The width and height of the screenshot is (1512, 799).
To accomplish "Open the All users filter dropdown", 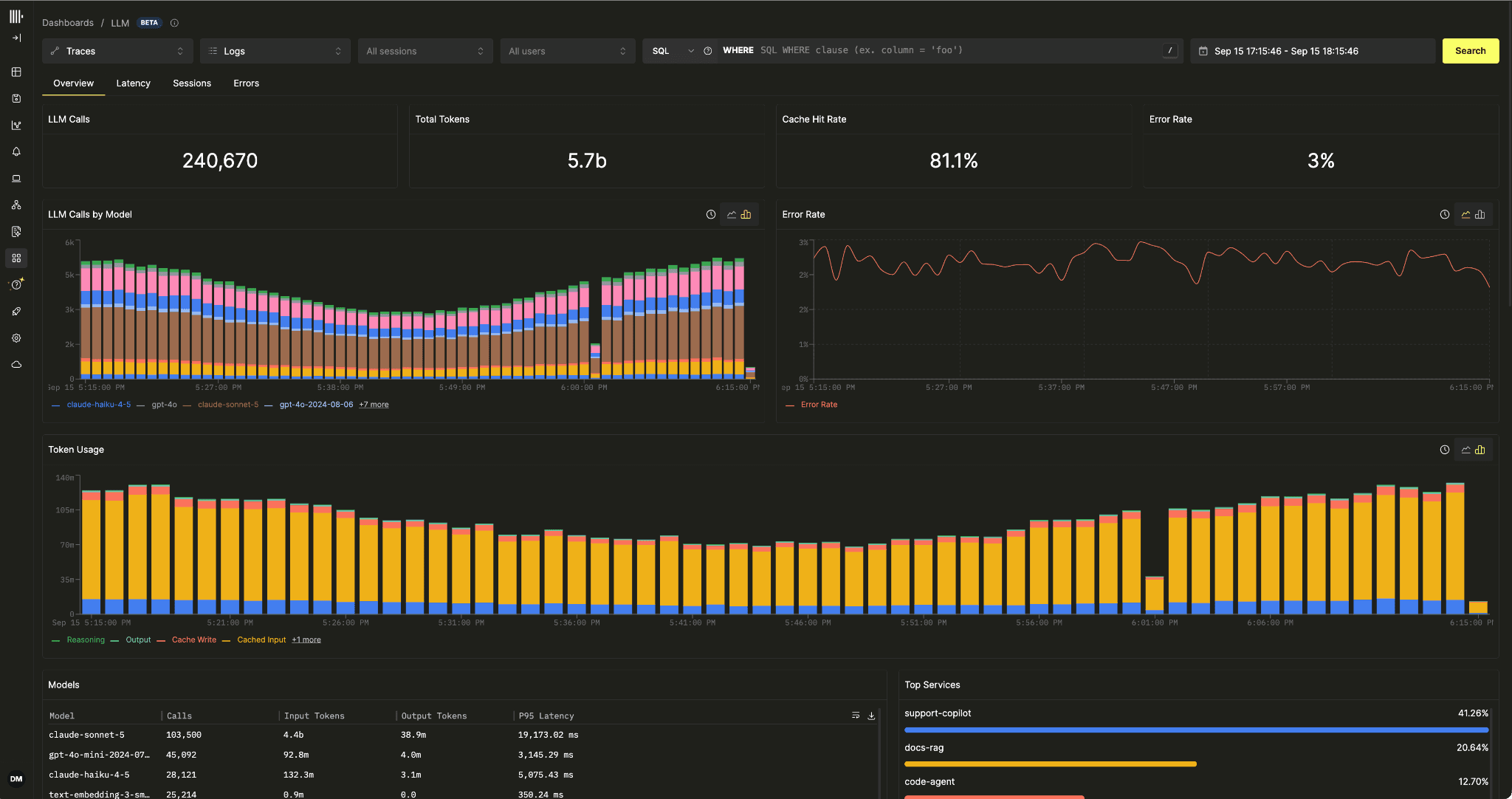I will coord(568,51).
